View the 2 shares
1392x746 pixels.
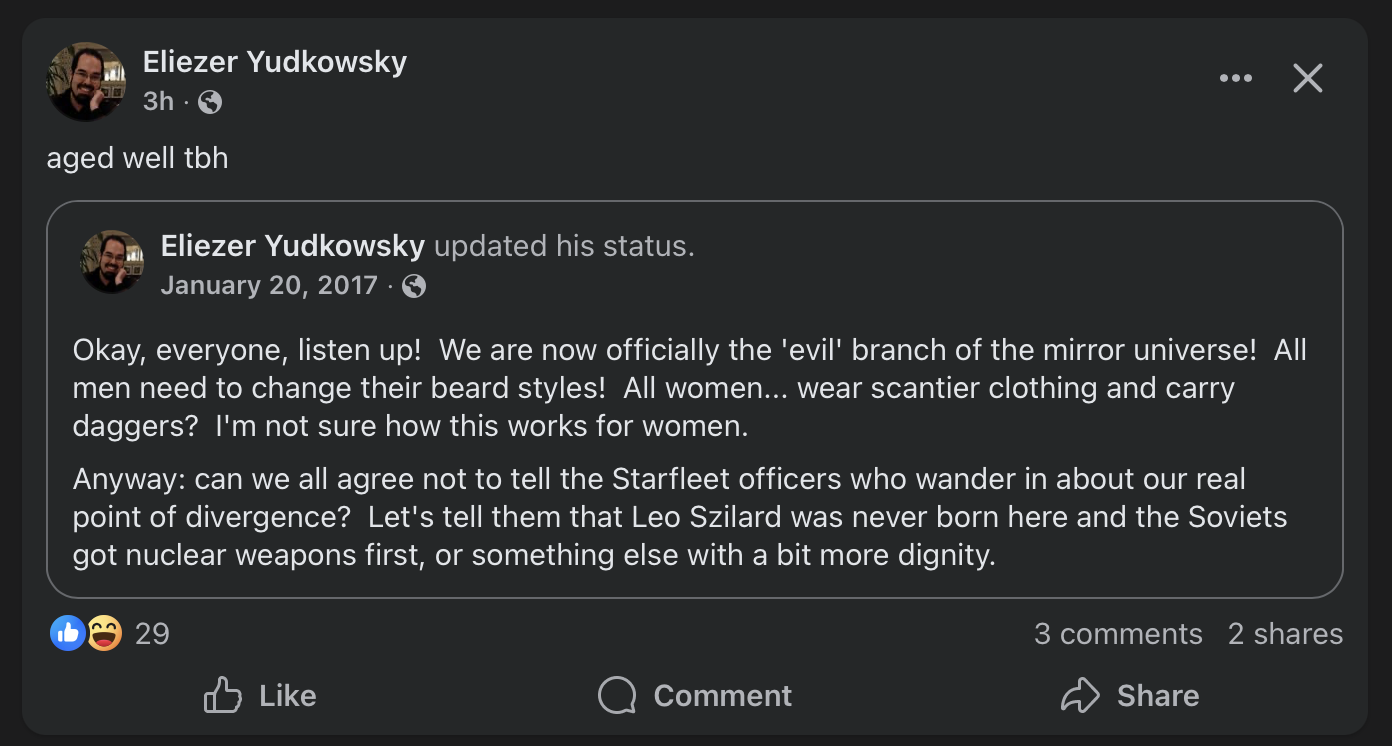click(1285, 634)
